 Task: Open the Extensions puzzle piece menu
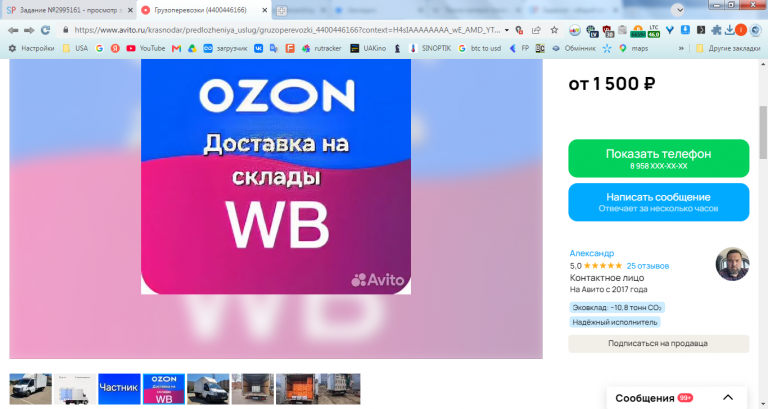pyautogui.click(x=716, y=30)
